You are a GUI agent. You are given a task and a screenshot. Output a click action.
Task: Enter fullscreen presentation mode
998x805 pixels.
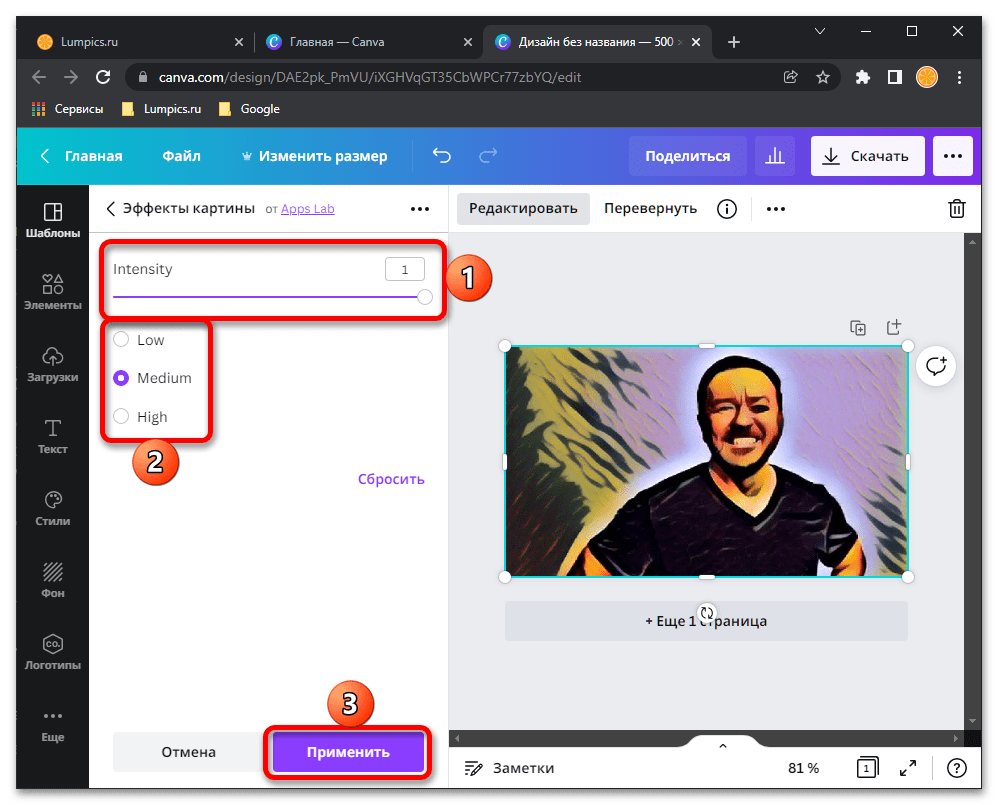(x=908, y=768)
